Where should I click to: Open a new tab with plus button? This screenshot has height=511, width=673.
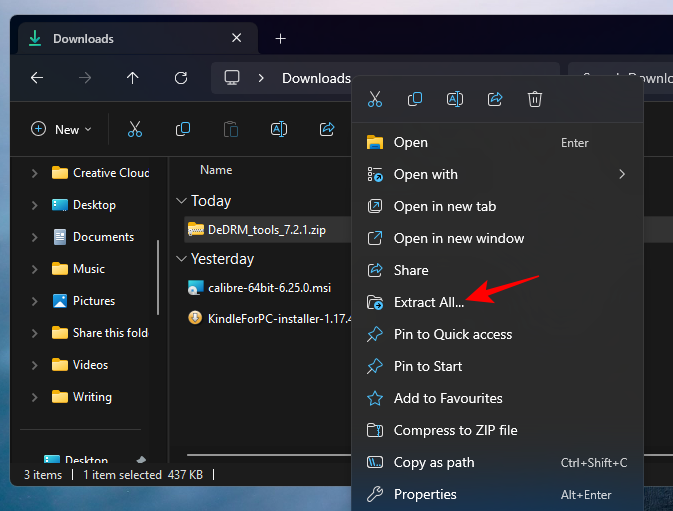[x=281, y=39]
